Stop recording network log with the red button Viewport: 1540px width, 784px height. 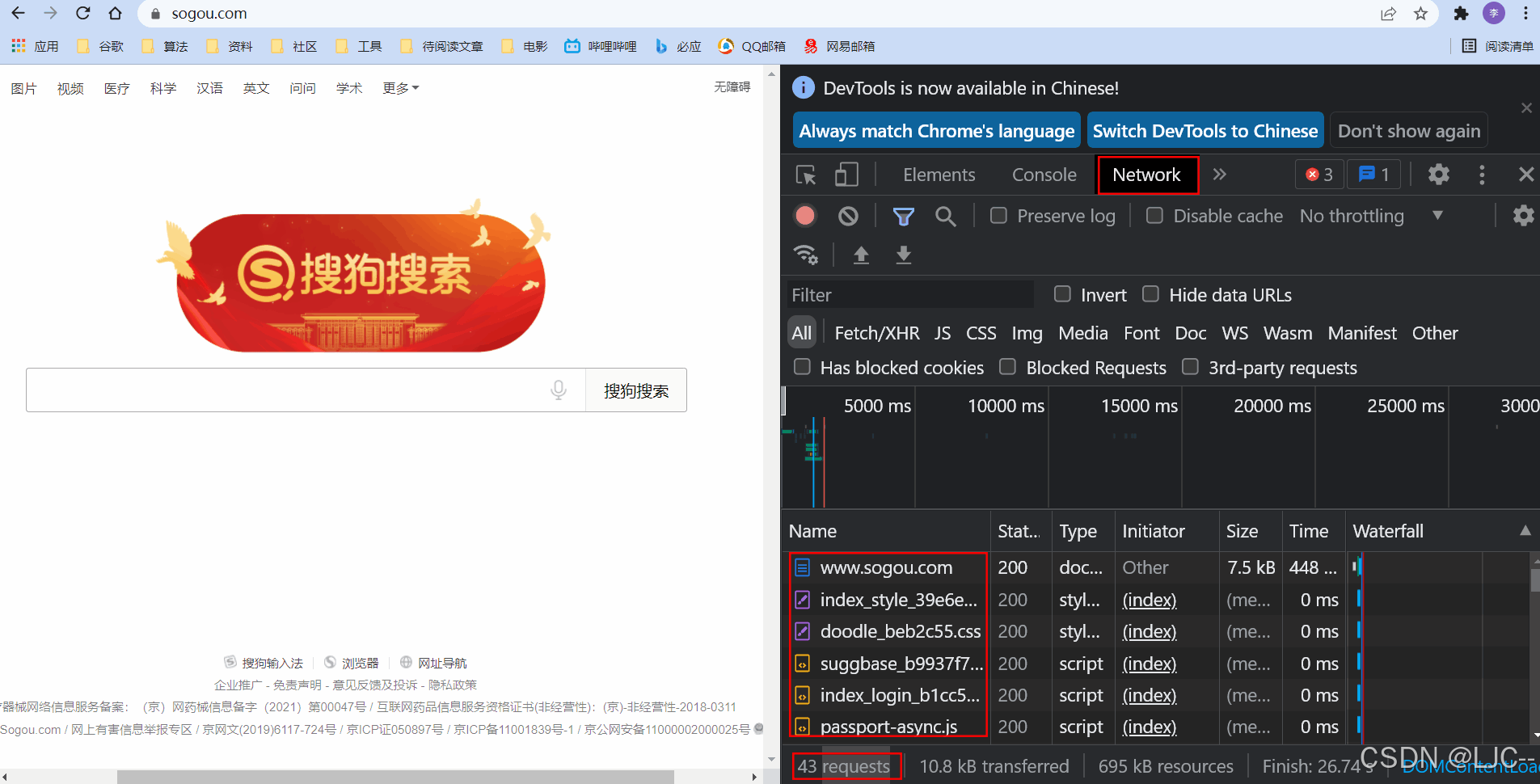[804, 216]
